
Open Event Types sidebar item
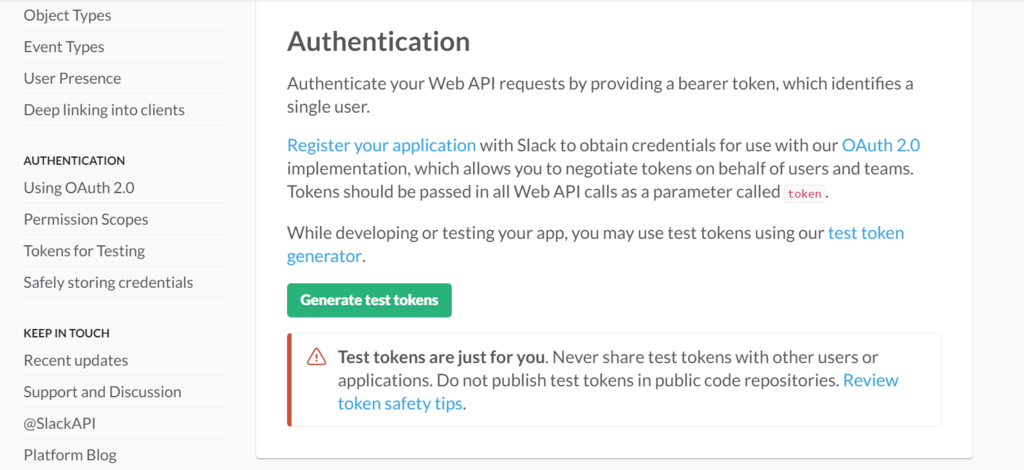point(64,47)
